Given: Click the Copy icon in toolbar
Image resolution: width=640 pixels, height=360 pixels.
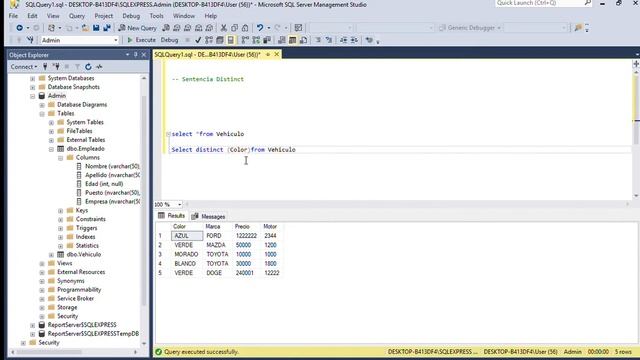Looking at the screenshot, I should pyautogui.click(x=234, y=28).
